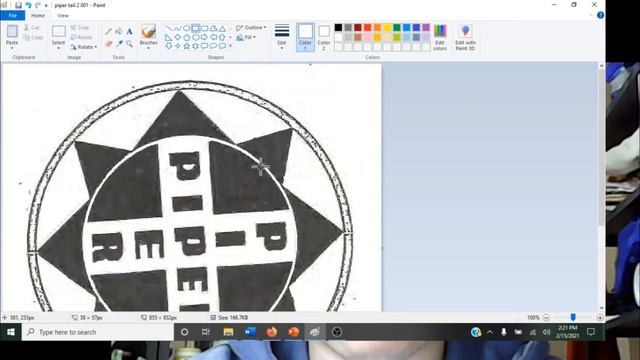
Task: Open Paint Help question mark
Action: coord(600,15)
